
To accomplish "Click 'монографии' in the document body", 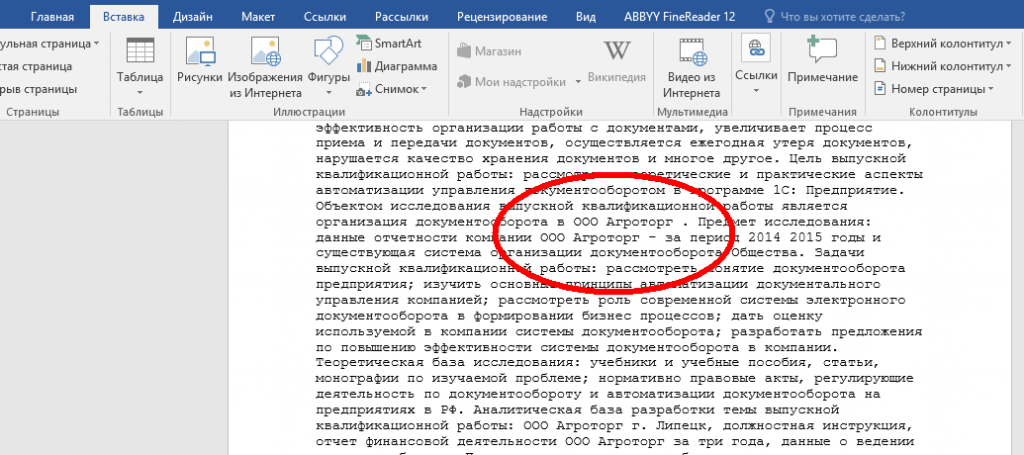I will [355, 378].
